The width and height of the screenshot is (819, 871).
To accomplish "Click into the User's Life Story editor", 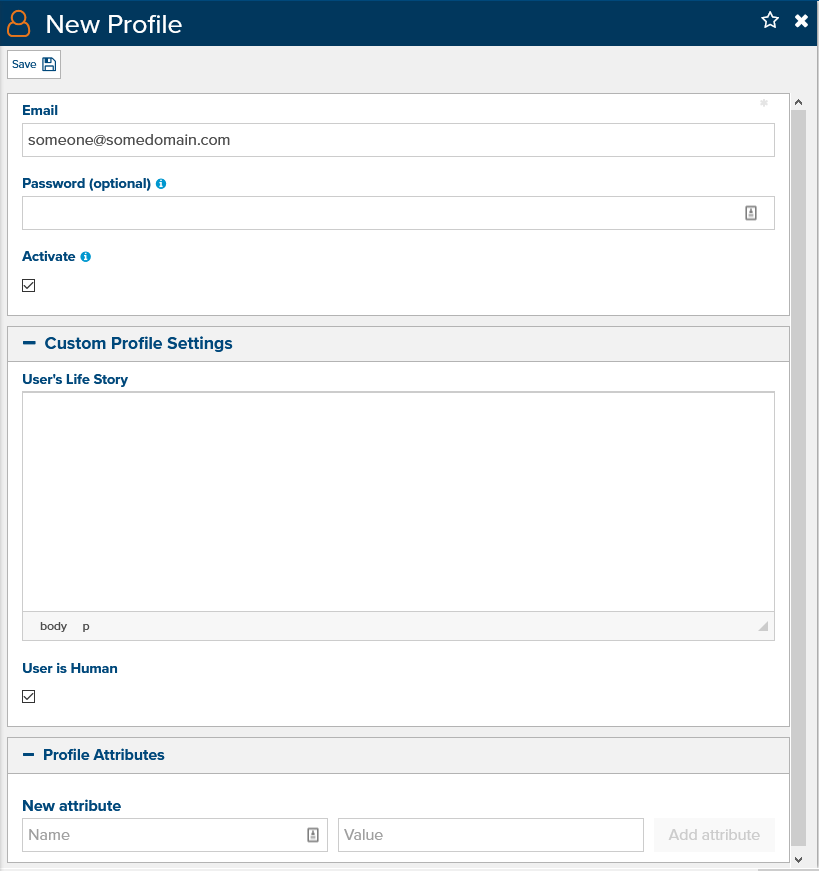I will 398,502.
